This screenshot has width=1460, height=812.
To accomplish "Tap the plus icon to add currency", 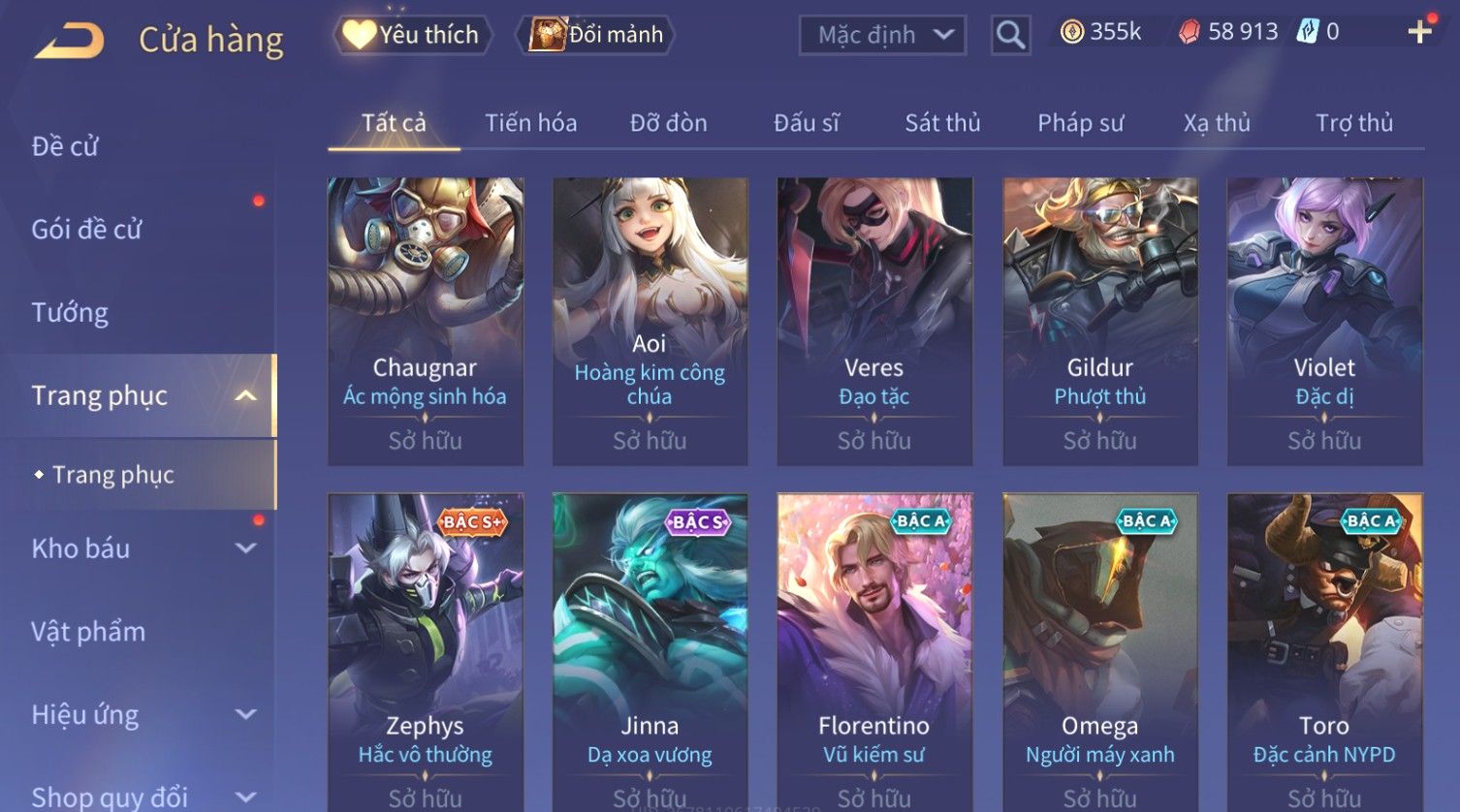I will 1420,32.
